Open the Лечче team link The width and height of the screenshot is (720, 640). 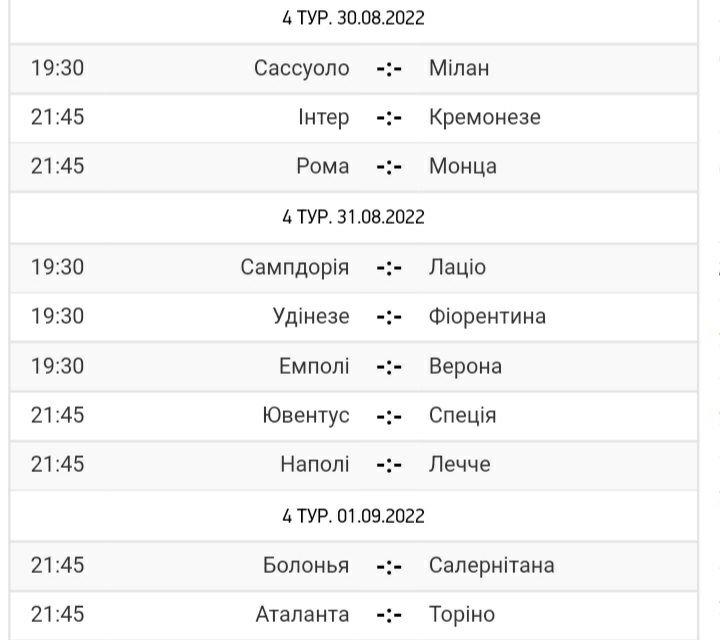(x=459, y=464)
